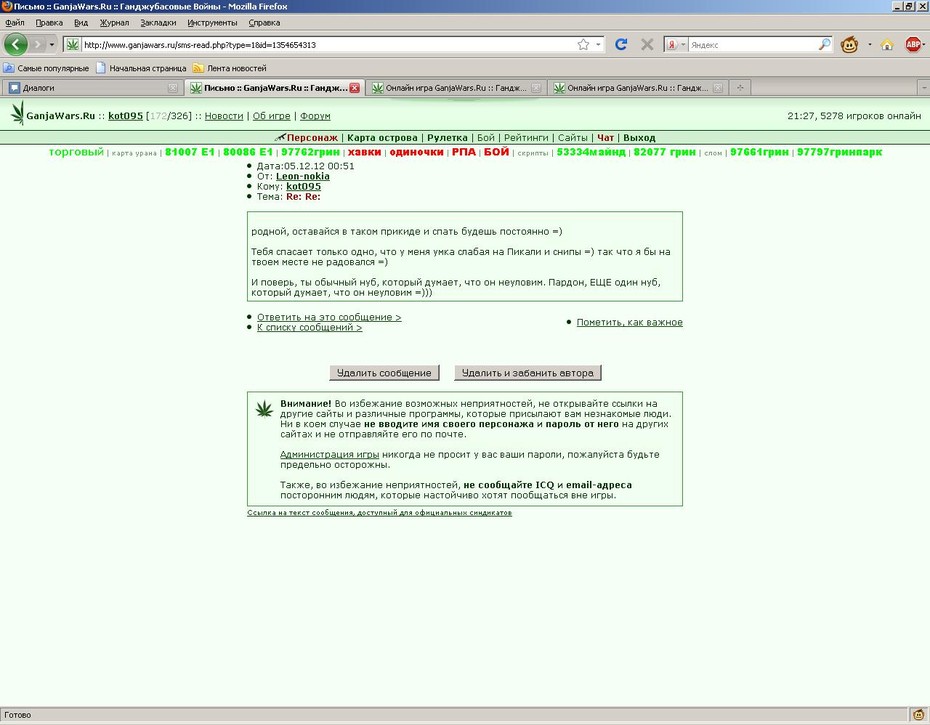This screenshot has width=930, height=725.
Task: Click the хавки shortcut link
Action: [364, 152]
